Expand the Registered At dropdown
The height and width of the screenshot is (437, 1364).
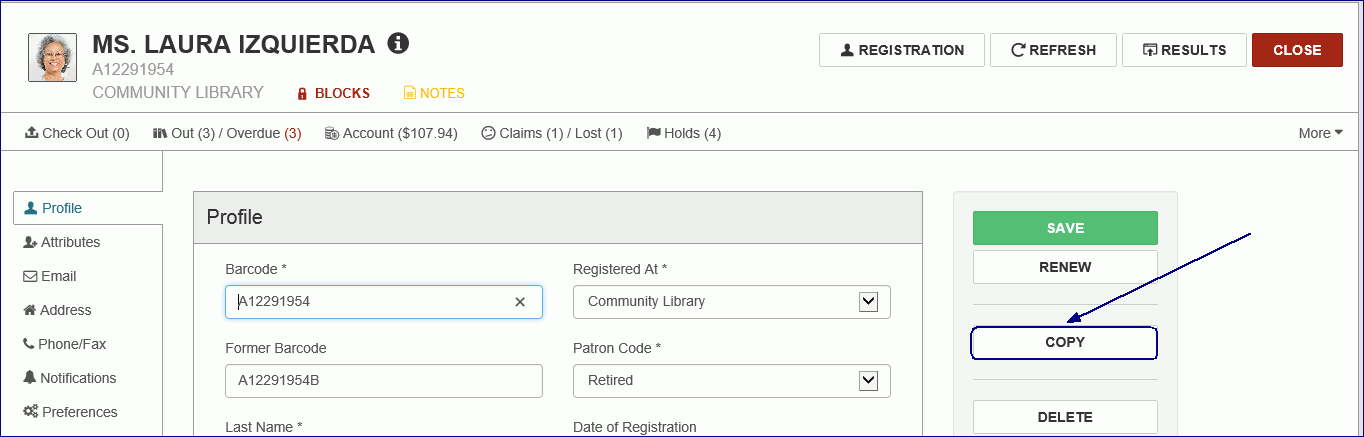(868, 301)
